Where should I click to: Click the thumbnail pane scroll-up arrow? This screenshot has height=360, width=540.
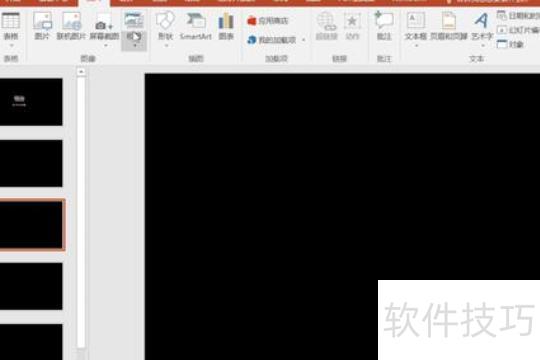81,72
